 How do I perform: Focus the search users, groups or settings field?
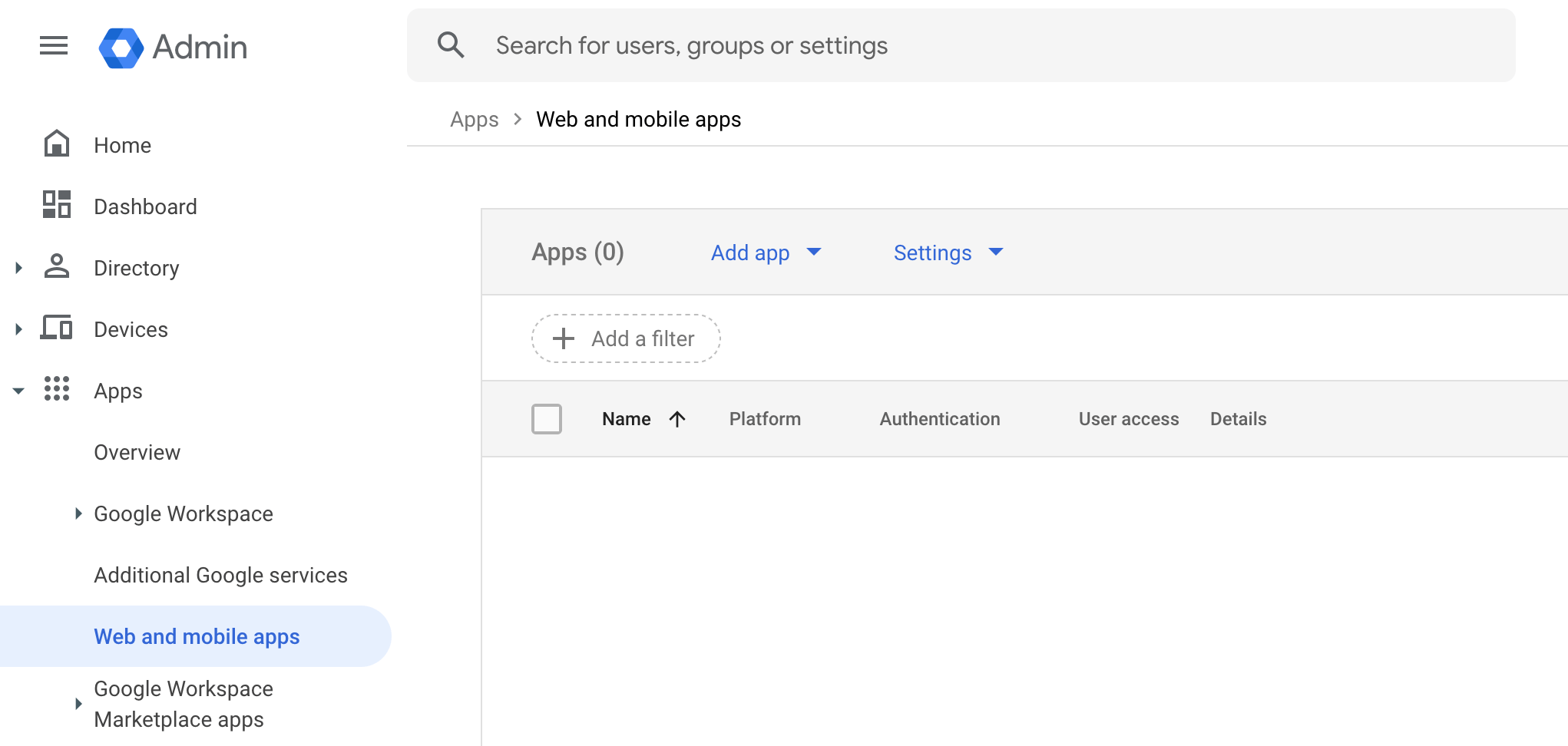pos(961,45)
